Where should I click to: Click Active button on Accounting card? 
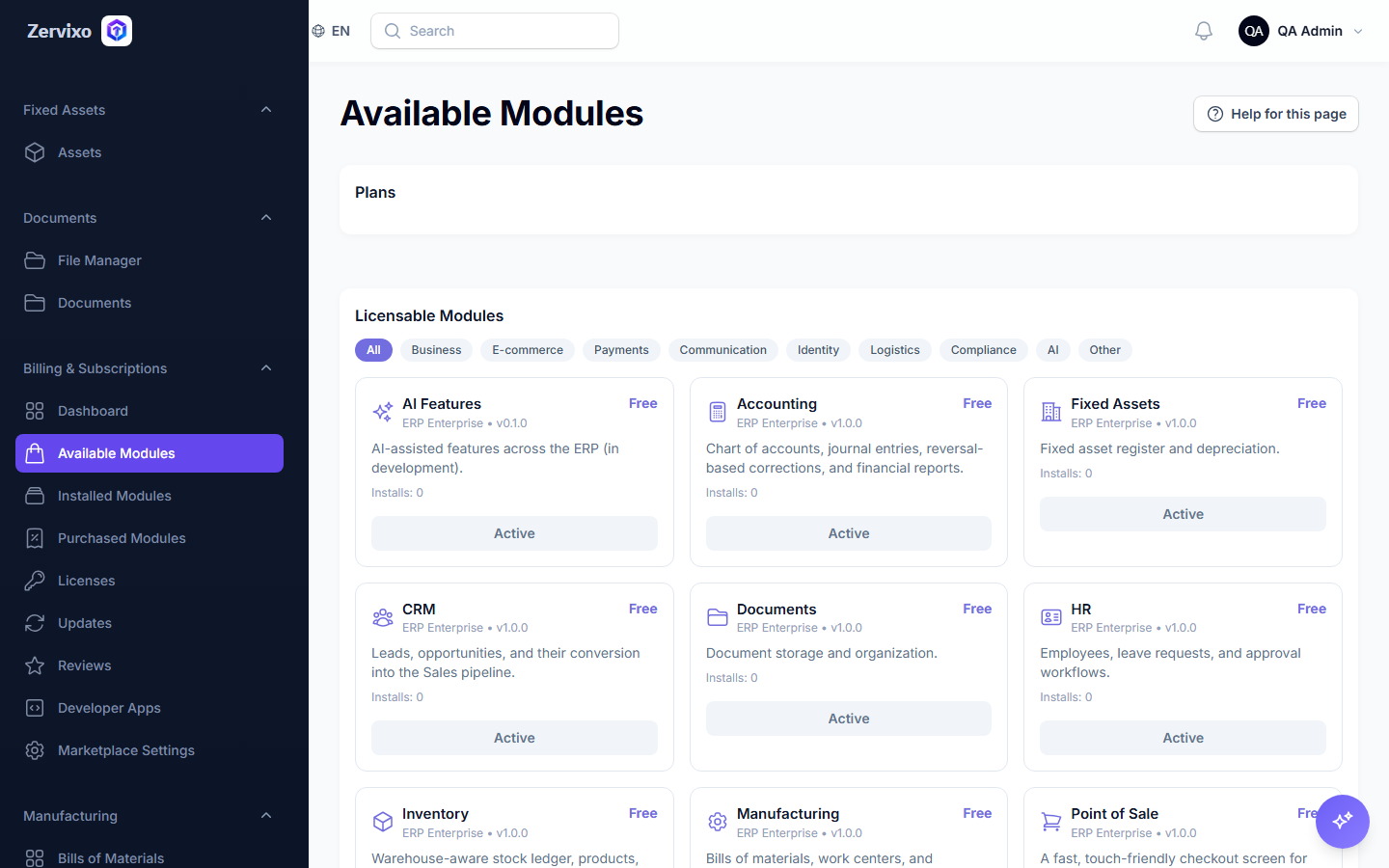(x=849, y=533)
